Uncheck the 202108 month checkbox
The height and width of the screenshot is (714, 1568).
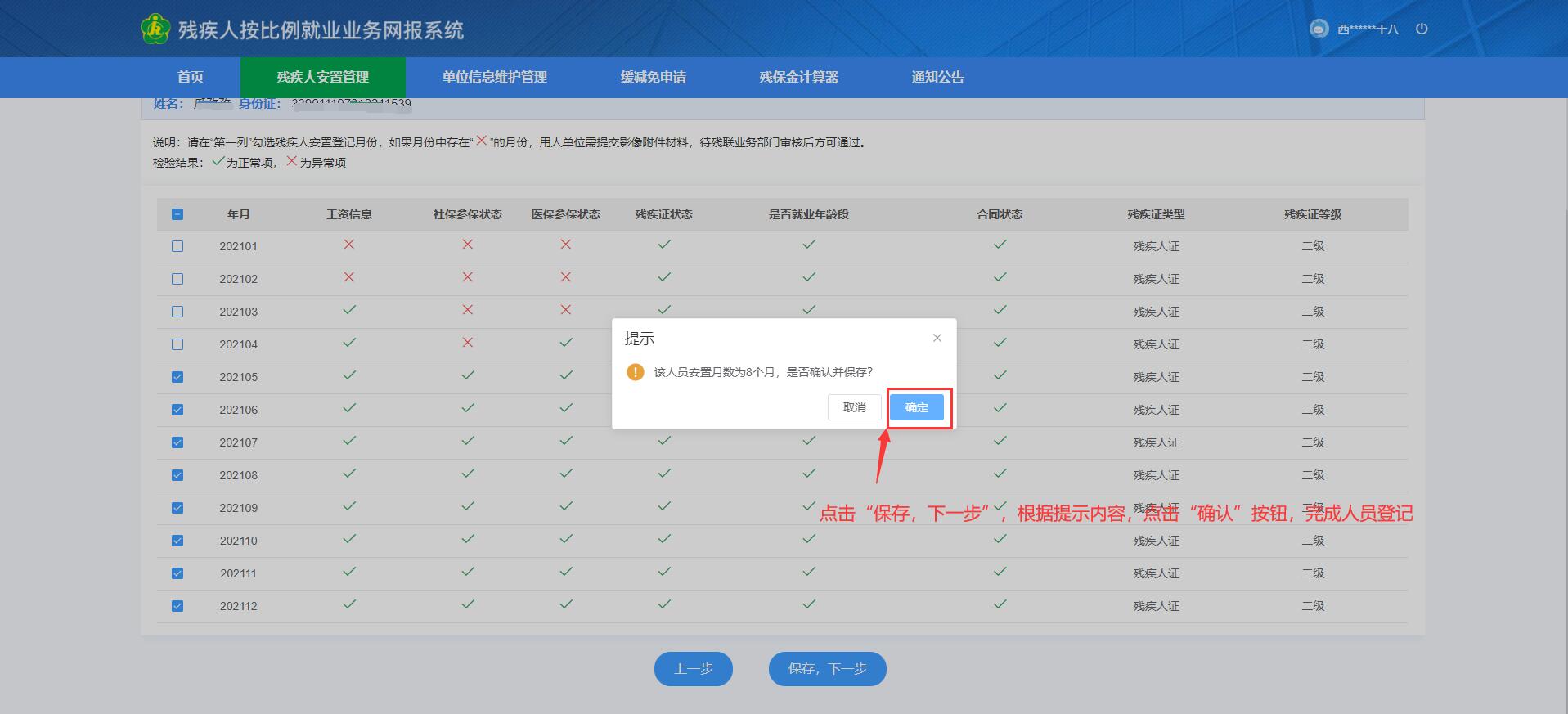[177, 475]
